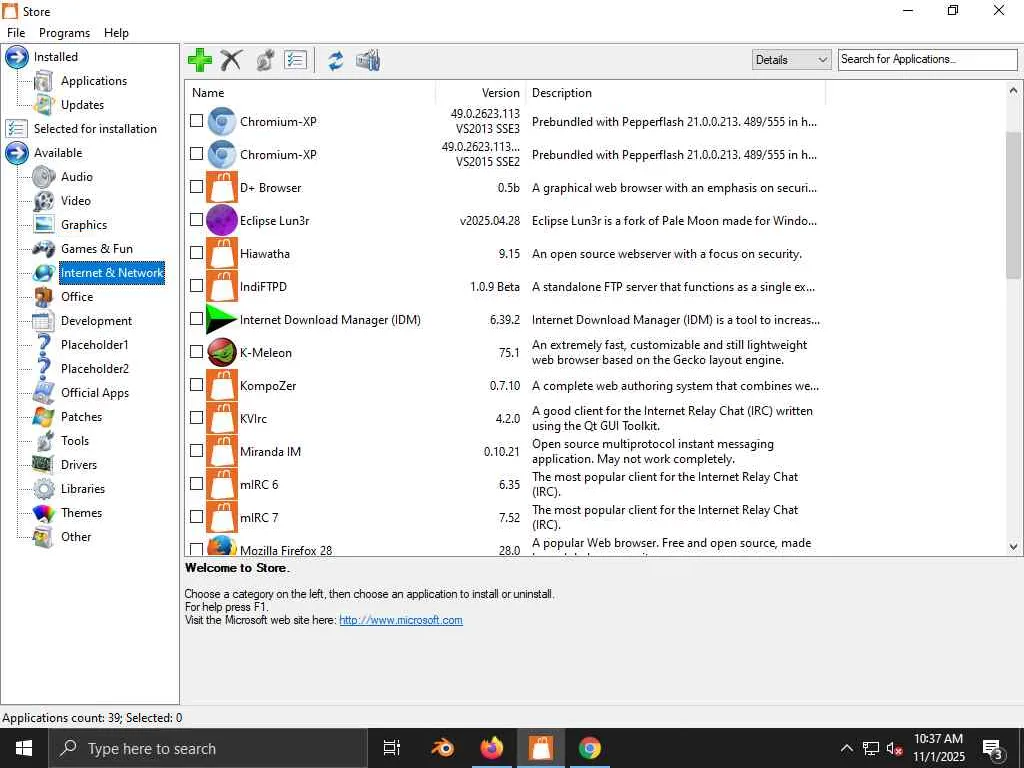Select the Mozilla Firefox 28 row
Viewport: 1024px width, 768px height.
point(504,547)
